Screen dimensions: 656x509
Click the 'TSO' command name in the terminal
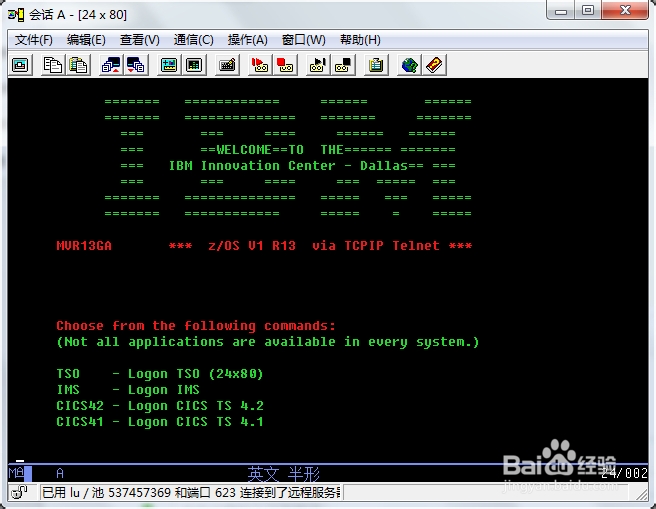pyautogui.click(x=68, y=373)
